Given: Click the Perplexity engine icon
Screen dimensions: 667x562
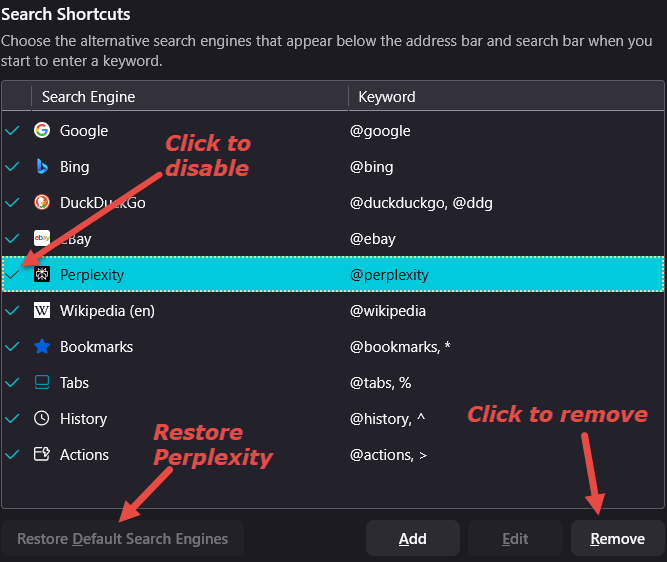Looking at the screenshot, I should (42, 275).
